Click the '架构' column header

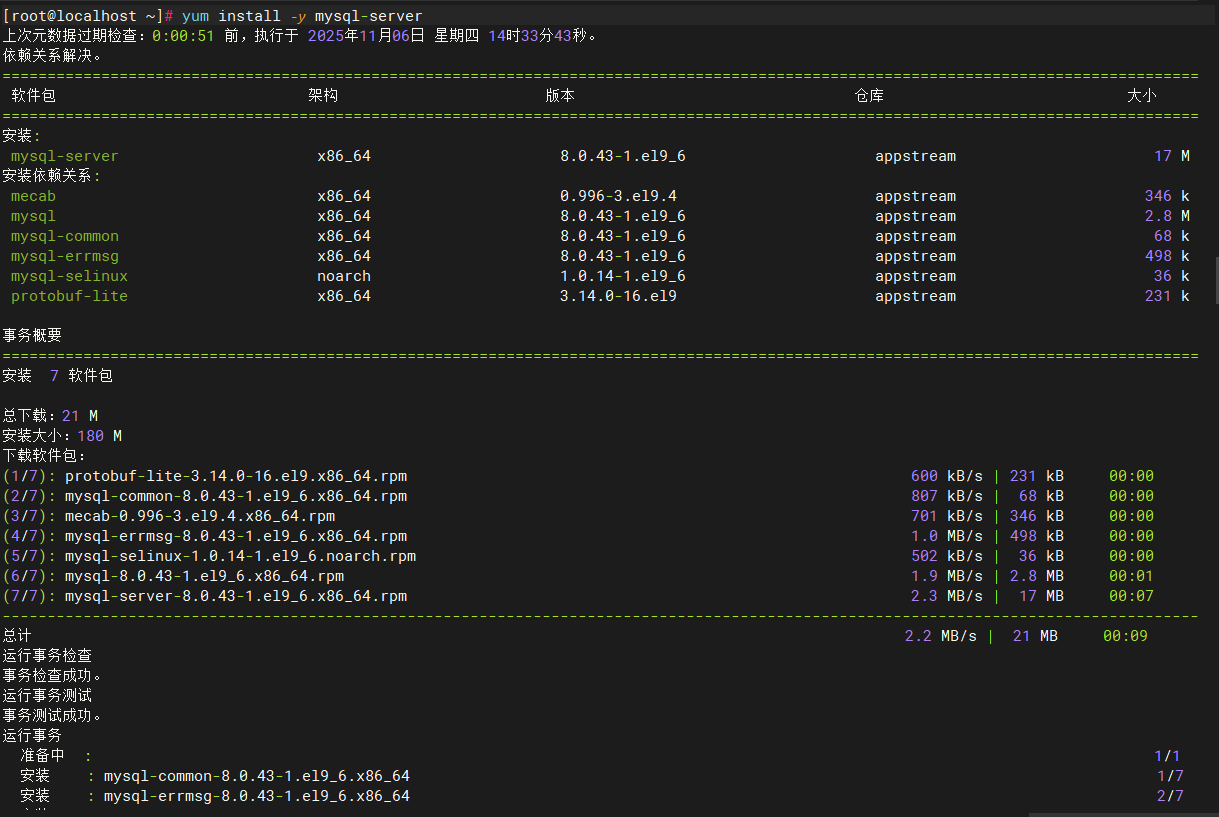[x=323, y=96]
